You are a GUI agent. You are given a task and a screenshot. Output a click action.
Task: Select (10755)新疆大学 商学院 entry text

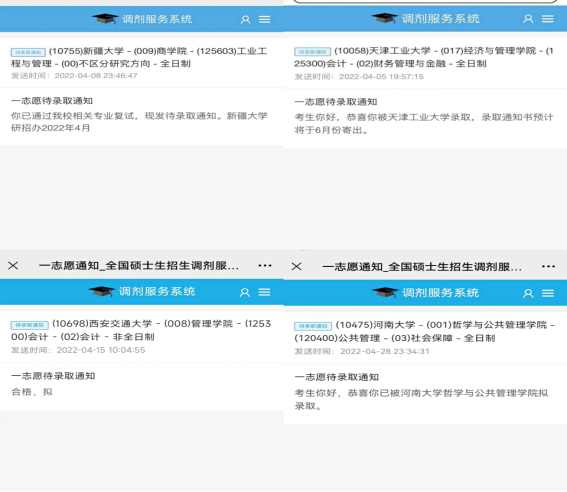(139, 57)
